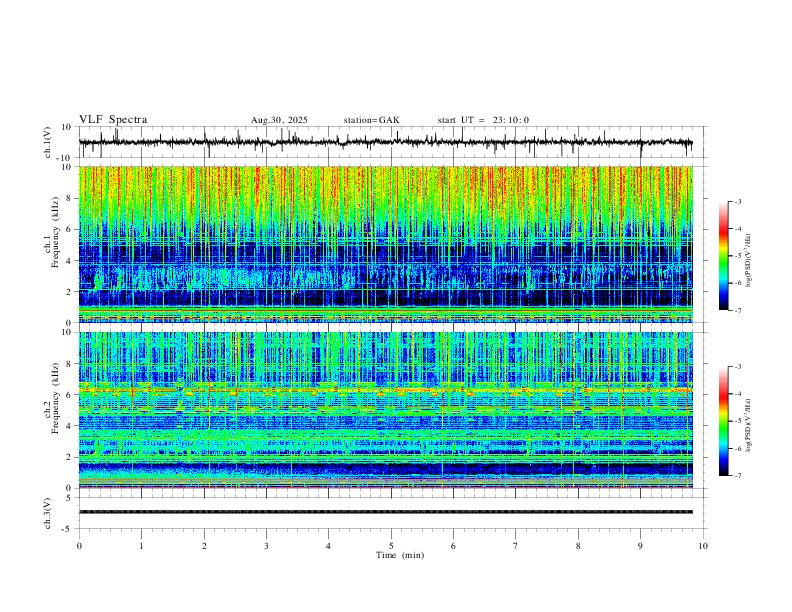Click the "4" kHz tick of ch.2 spectrogram
This screenshot has width=792, height=612.
[70, 426]
